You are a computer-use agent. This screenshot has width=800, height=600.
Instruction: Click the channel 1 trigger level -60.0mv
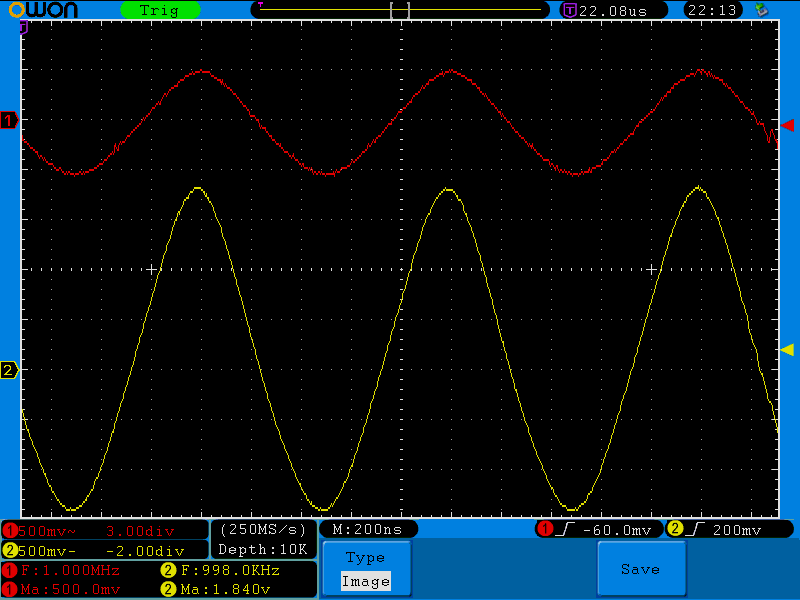[x=616, y=530]
